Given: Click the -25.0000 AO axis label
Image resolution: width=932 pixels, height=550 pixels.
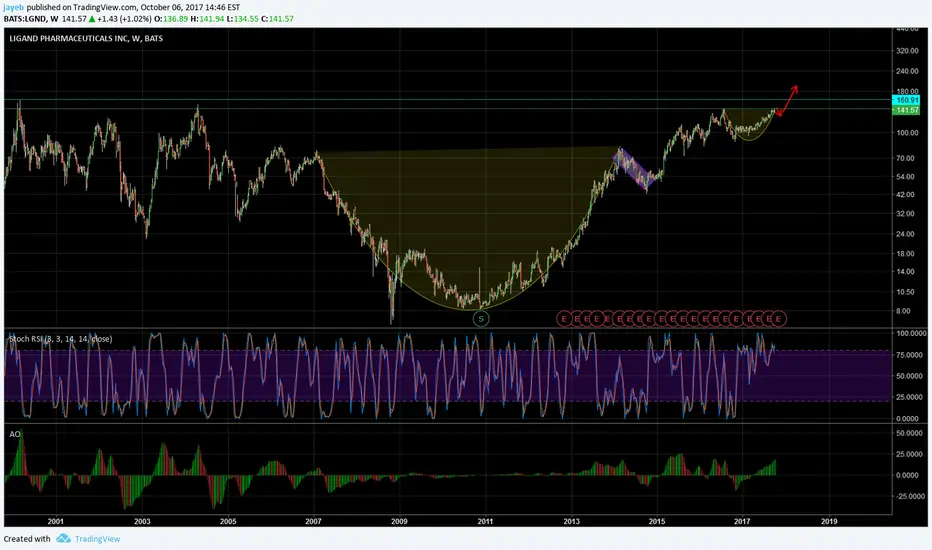Looking at the screenshot, I should click(x=910, y=496).
